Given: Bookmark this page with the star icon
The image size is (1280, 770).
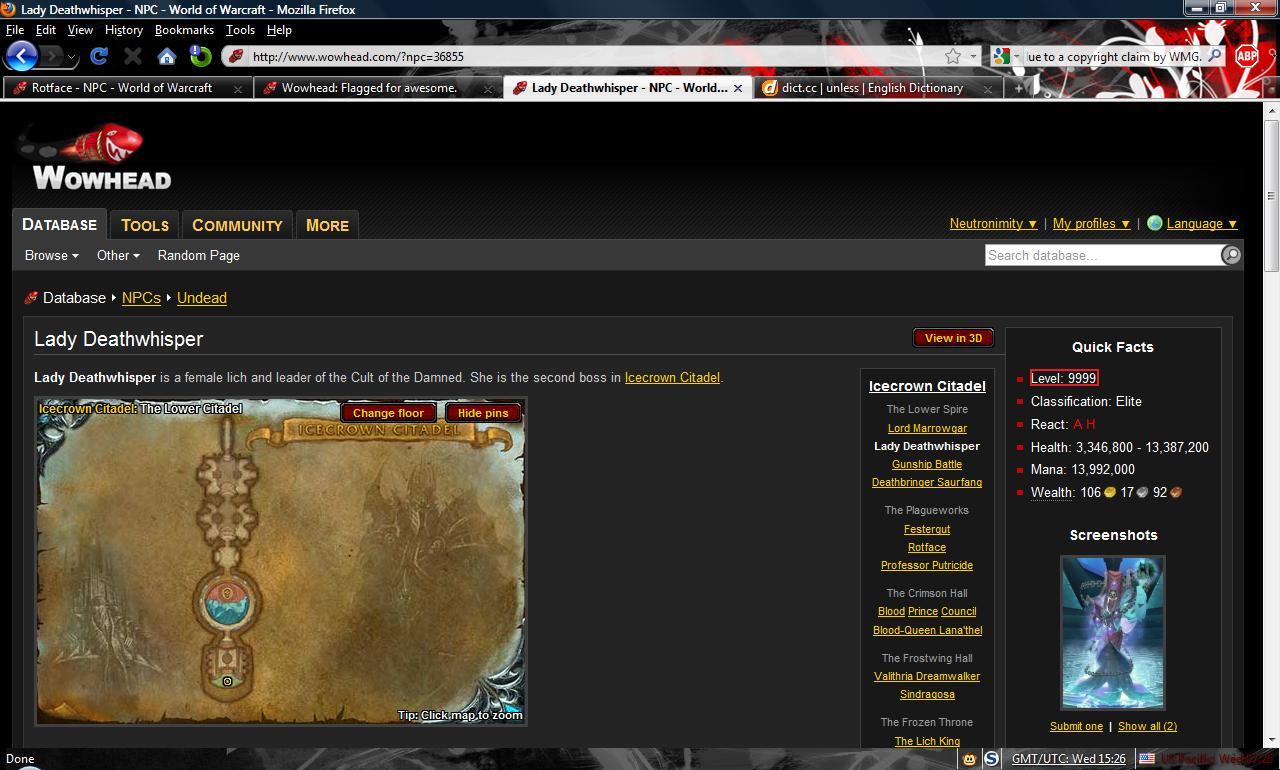Looking at the screenshot, I should (x=953, y=56).
